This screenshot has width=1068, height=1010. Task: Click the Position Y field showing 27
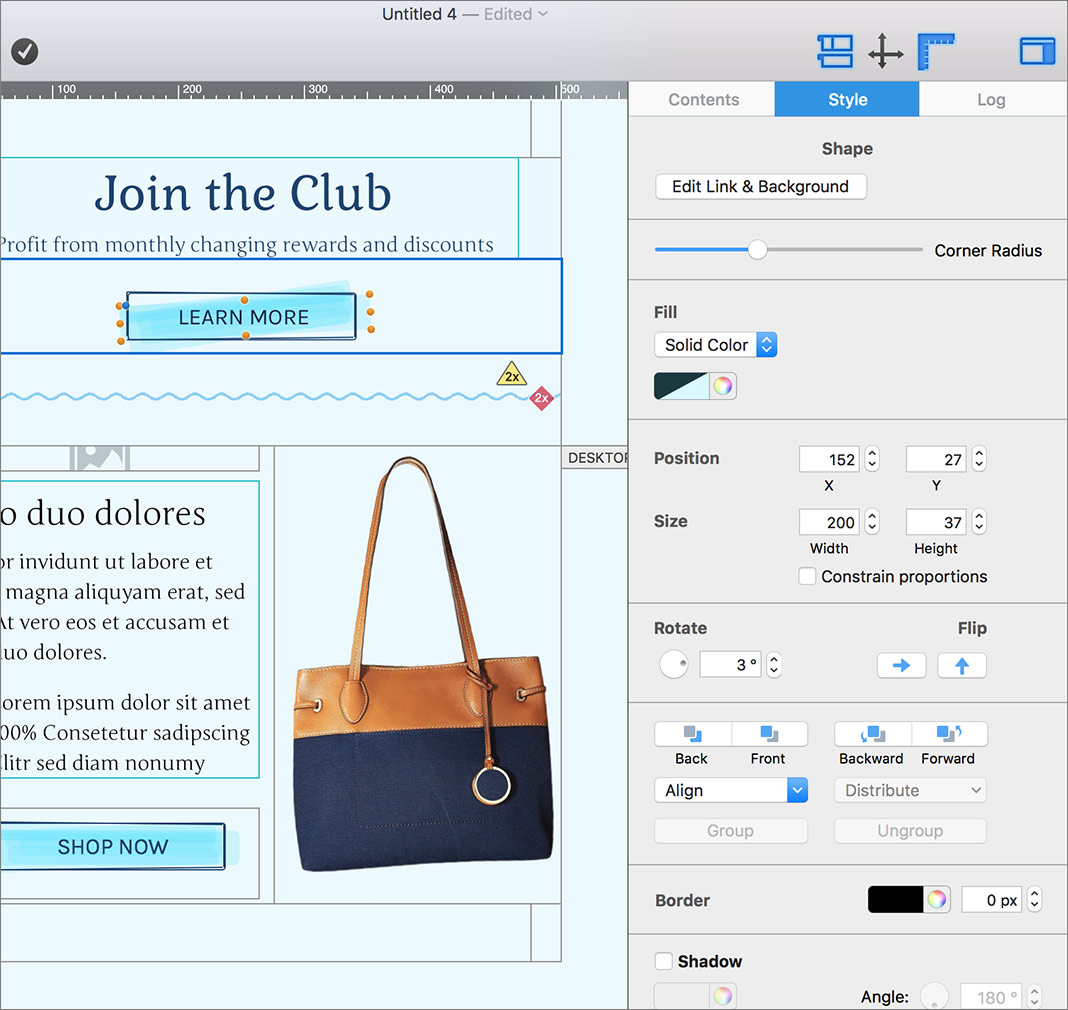coord(936,459)
